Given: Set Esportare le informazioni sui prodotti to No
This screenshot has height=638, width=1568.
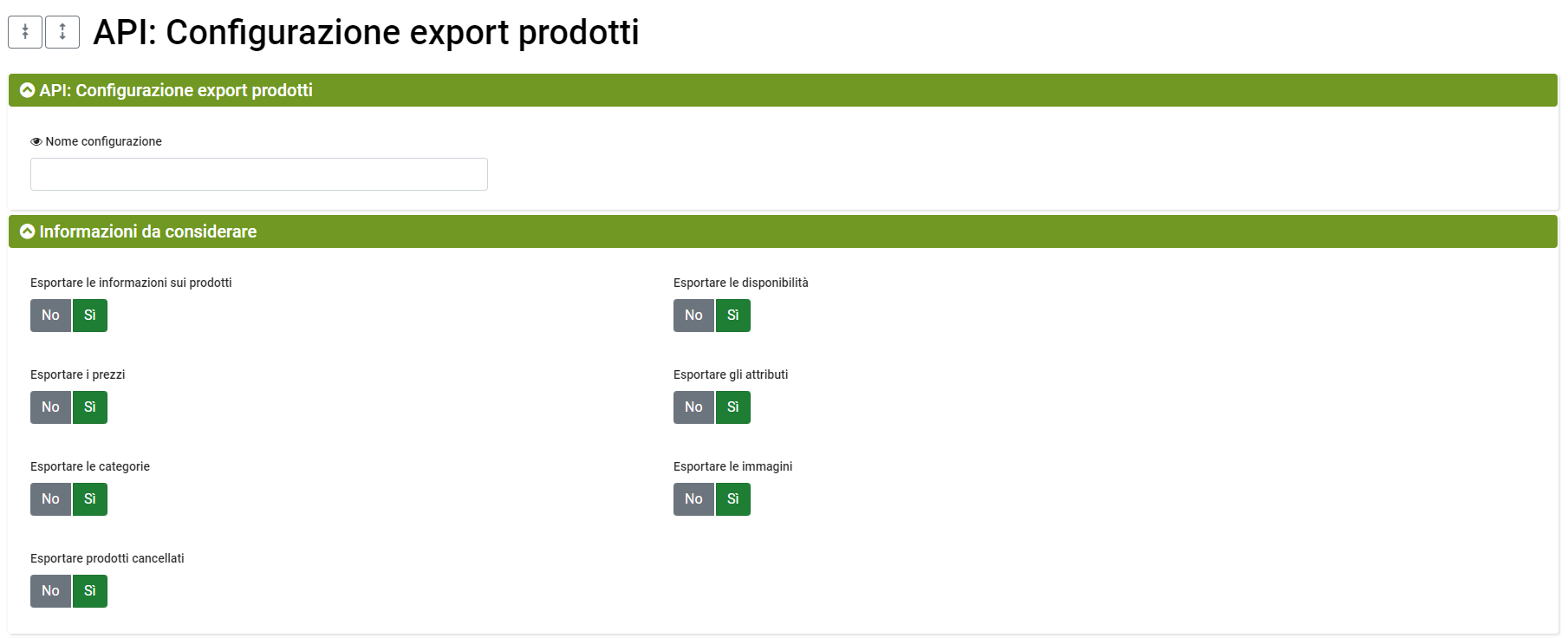Looking at the screenshot, I should [50, 316].
